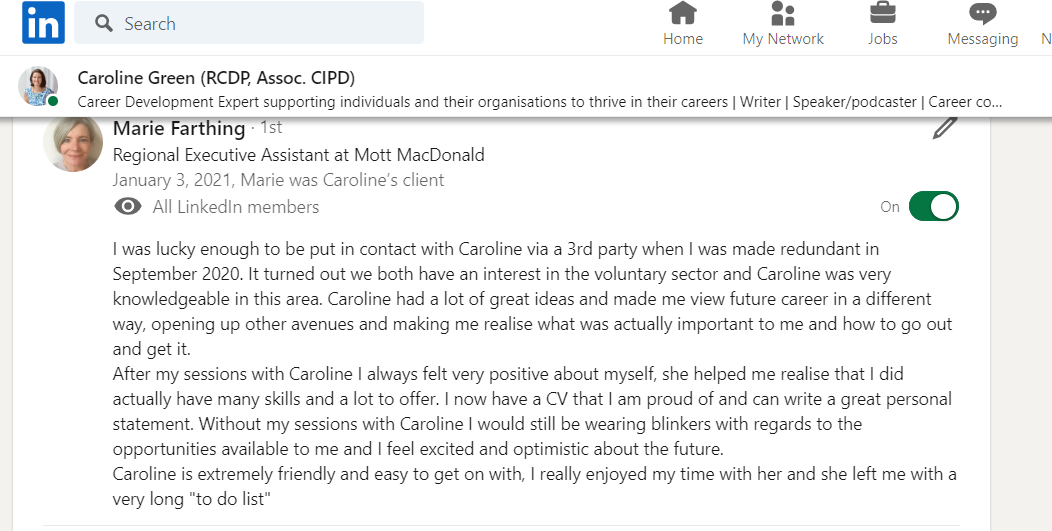Open My Network people icon
This screenshot has width=1052, height=531.
pos(783,13)
